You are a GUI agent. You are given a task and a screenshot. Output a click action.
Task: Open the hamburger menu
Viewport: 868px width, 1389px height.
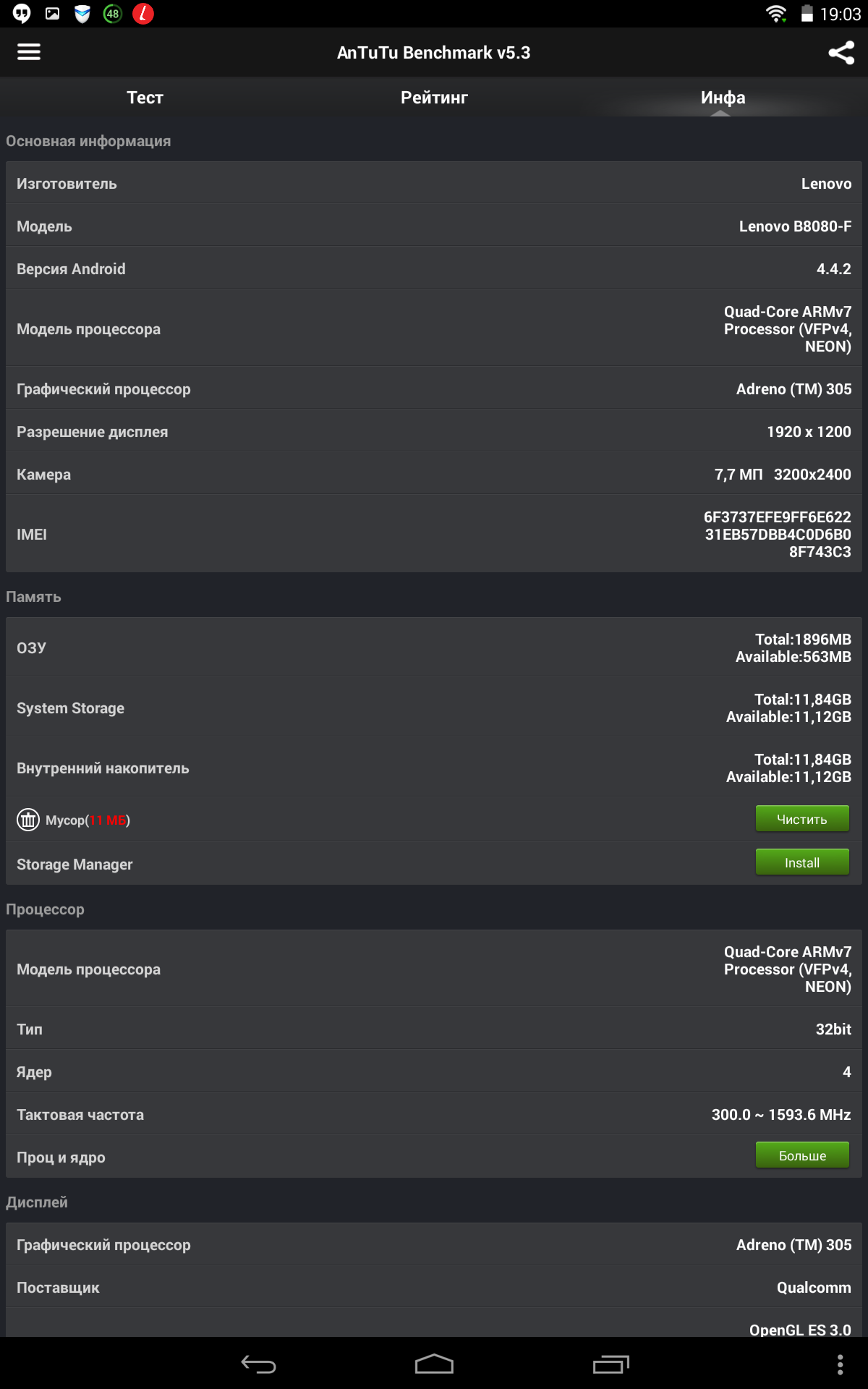(29, 52)
